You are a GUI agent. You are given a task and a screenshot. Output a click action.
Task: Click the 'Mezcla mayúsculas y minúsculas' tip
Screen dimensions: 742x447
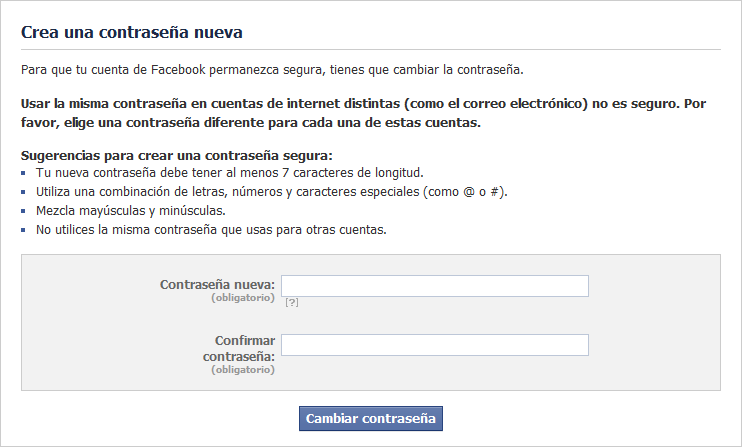pyautogui.click(x=131, y=211)
